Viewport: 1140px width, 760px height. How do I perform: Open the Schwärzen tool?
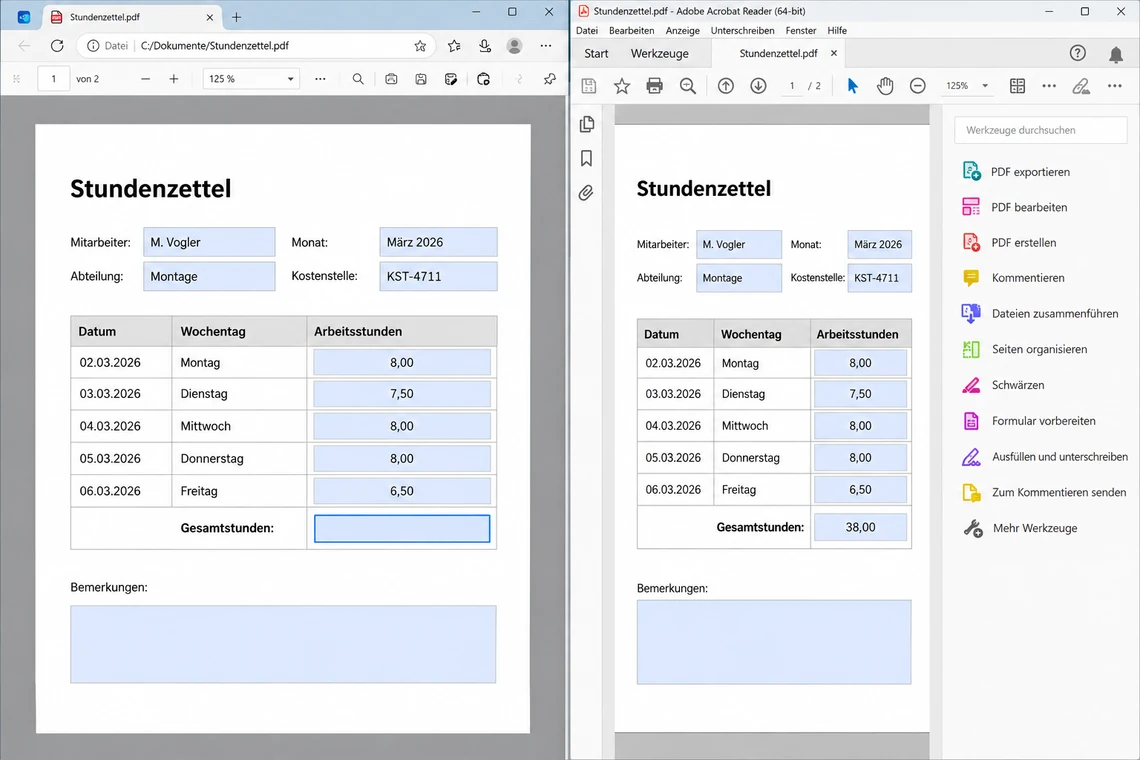point(1003,385)
